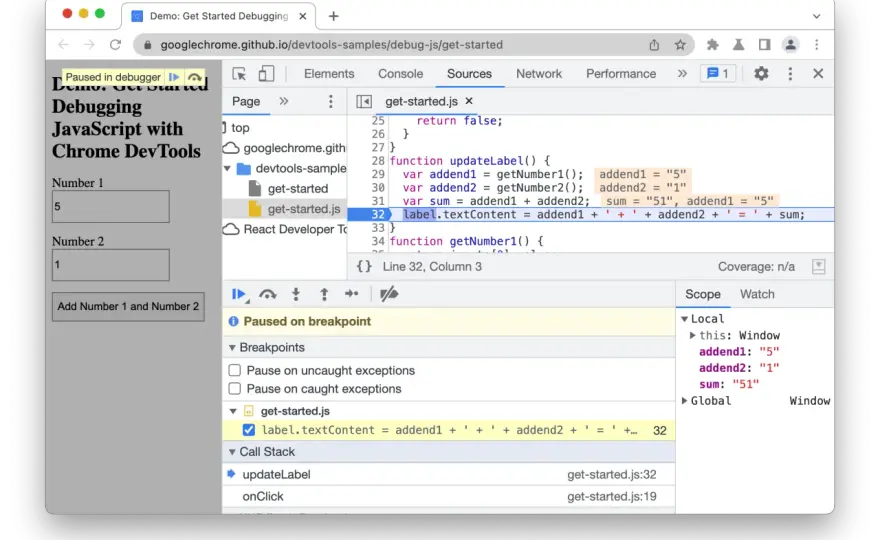Collapse the Call Stack section

point(232,452)
